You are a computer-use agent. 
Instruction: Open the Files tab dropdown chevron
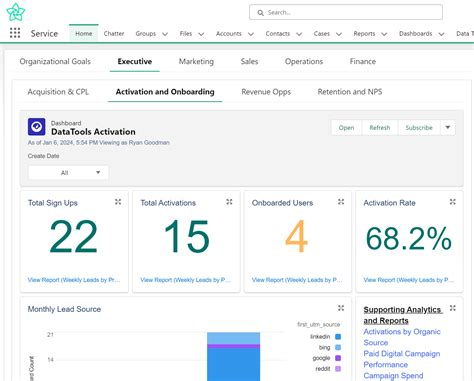pos(201,34)
